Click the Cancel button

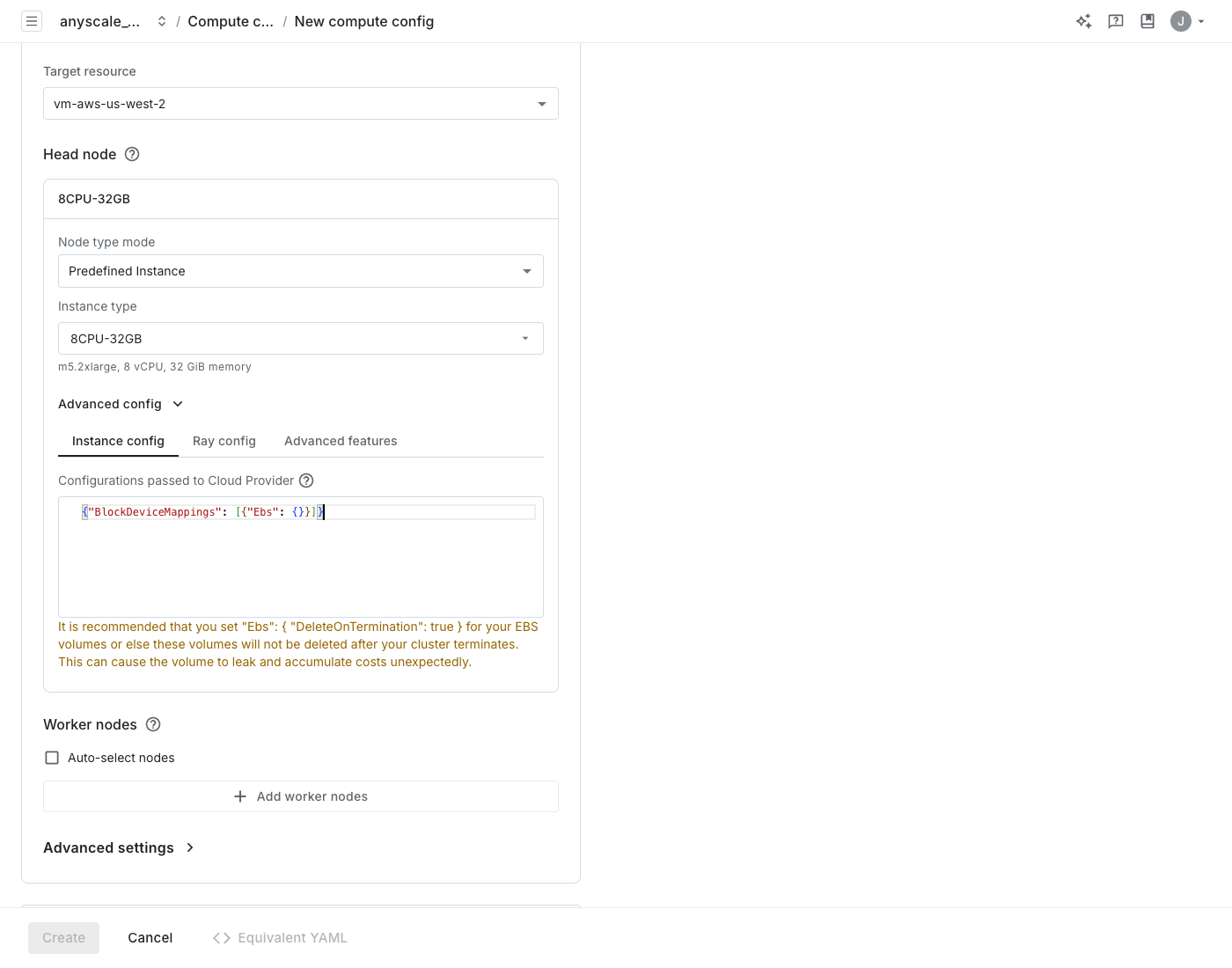(x=150, y=938)
